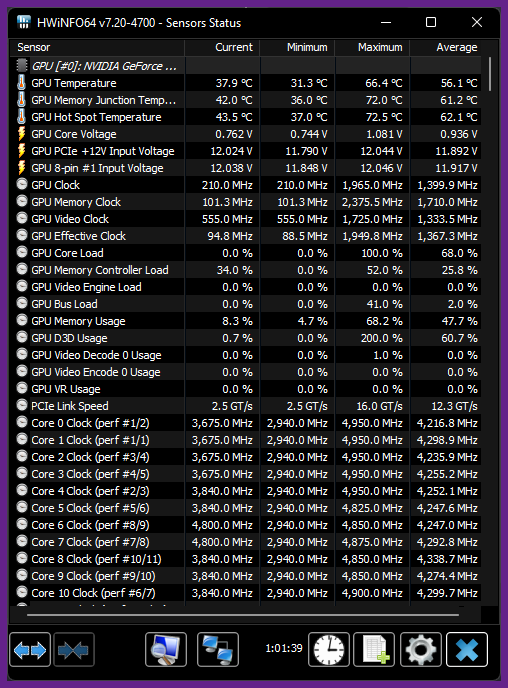Click the round icon beside Core 0 Clock
The width and height of the screenshot is (508, 688).
click(x=22, y=422)
